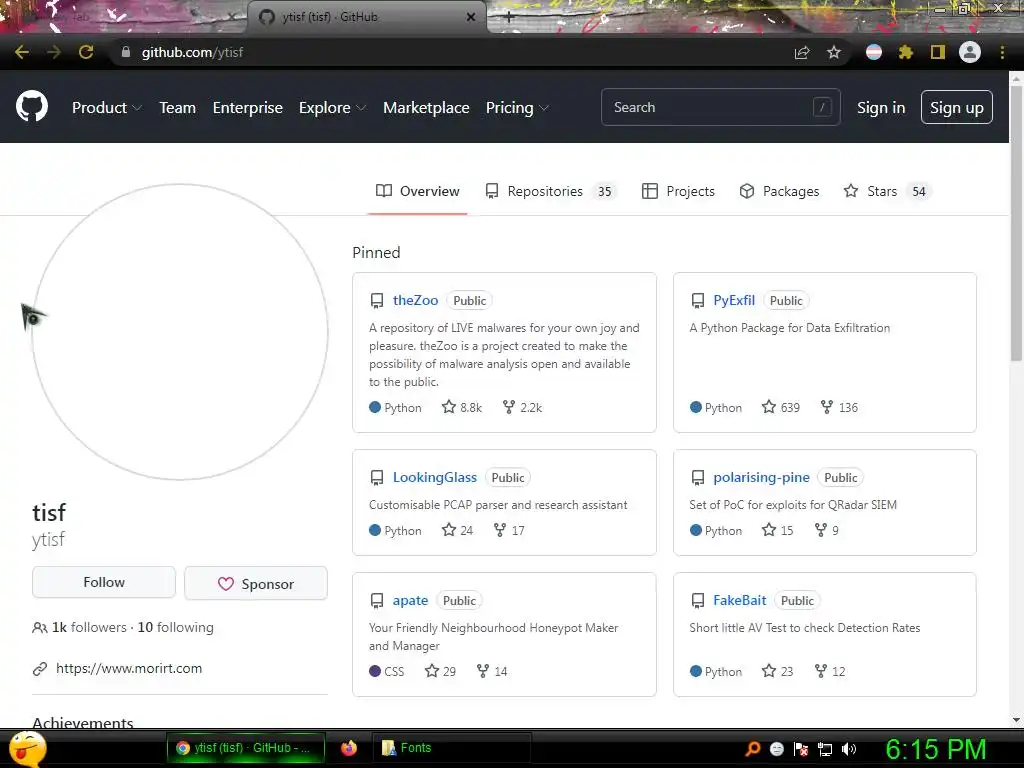Viewport: 1024px width, 768px height.
Task: Open the extensions puzzle icon
Action: pos(905,52)
